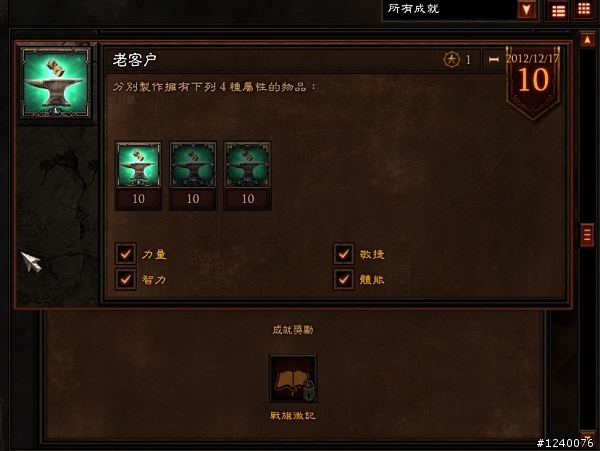Toggle the 力量 checkbox

[126, 254]
